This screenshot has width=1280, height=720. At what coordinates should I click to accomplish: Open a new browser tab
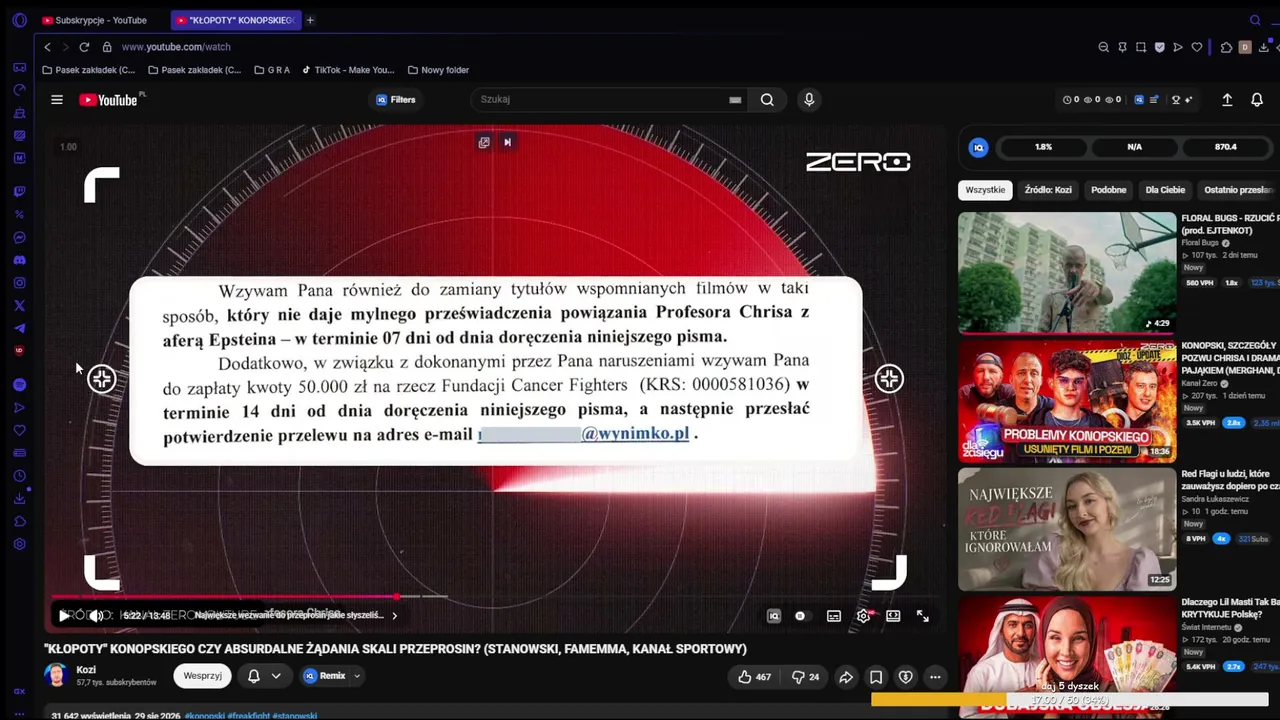coord(310,20)
